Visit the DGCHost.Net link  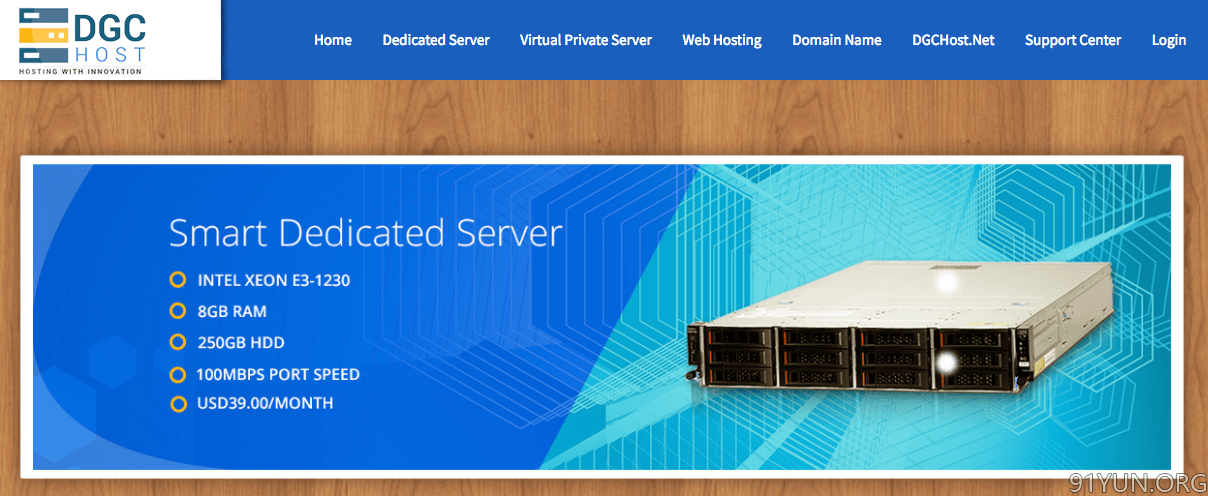click(x=953, y=40)
